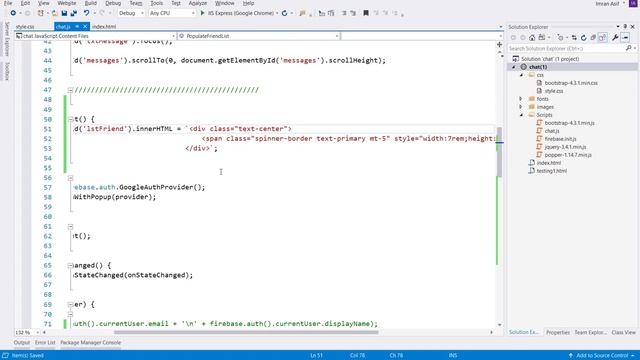
Task: Open the Package Manager Console tab
Action: point(91,343)
